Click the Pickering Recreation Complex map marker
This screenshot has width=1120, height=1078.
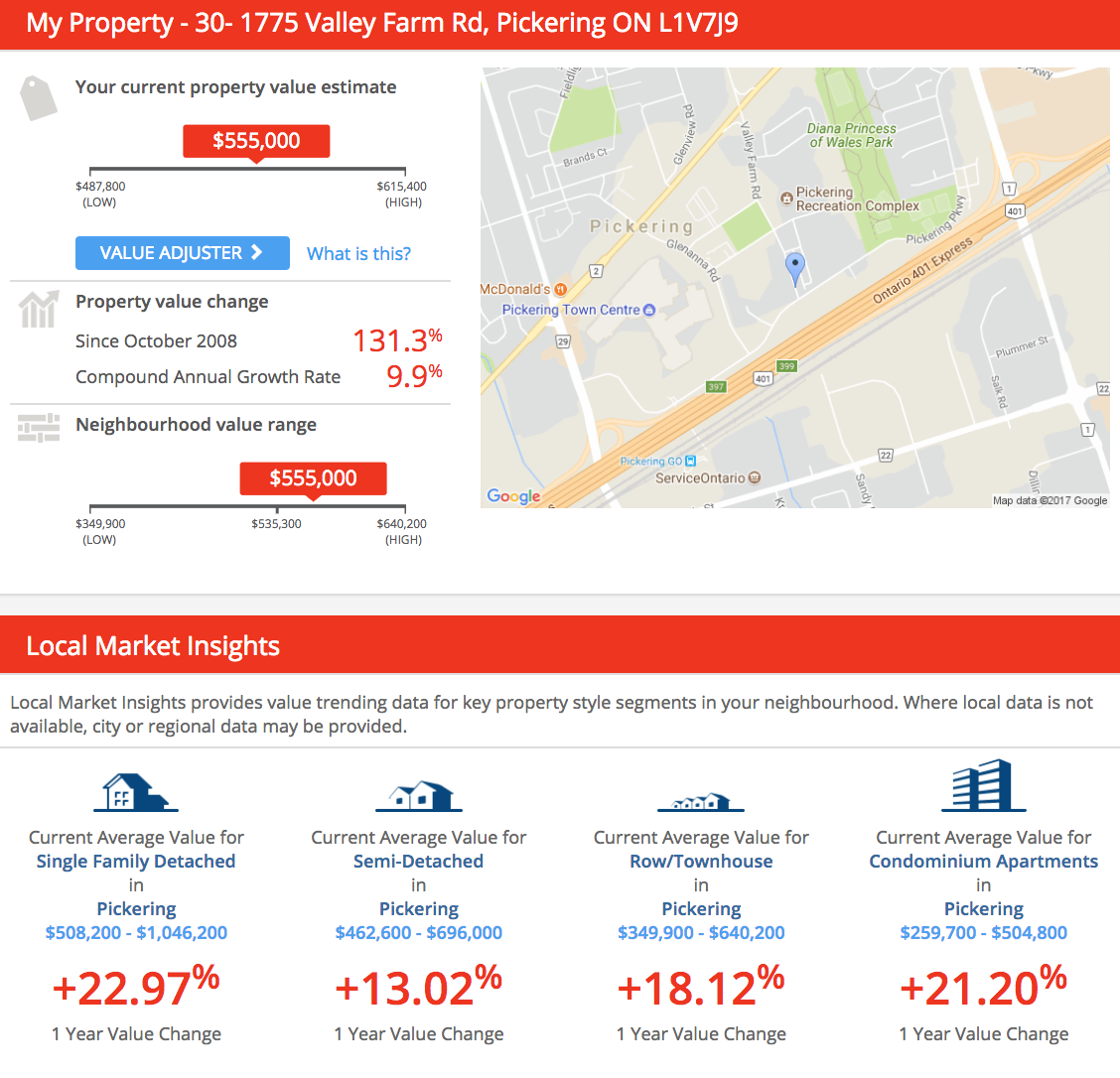pyautogui.click(x=786, y=199)
